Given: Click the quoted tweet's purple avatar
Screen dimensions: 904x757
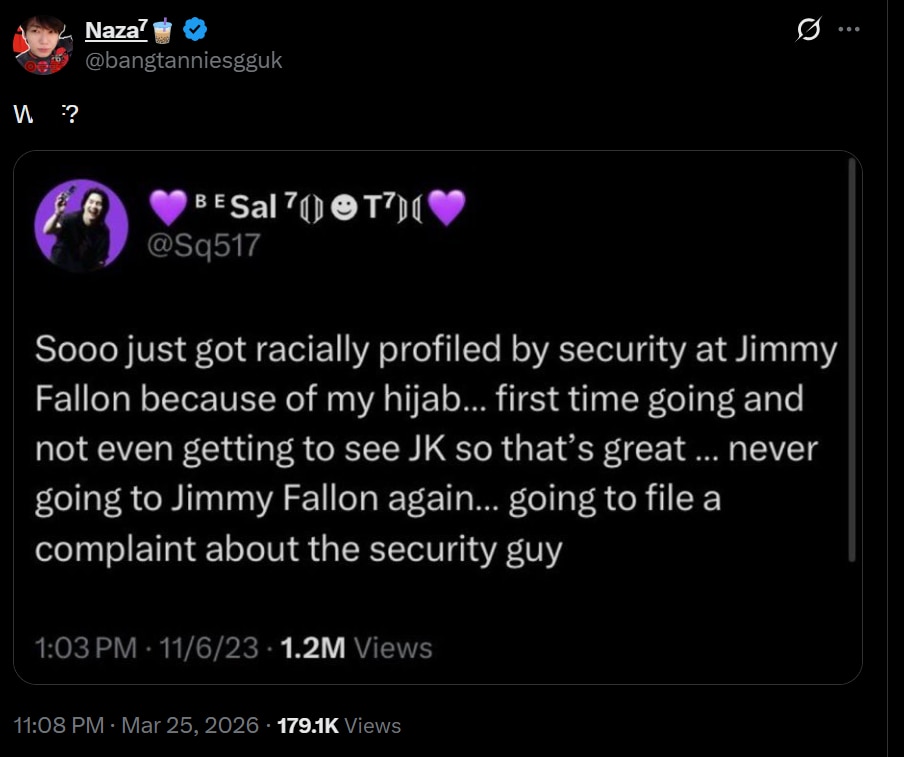Looking at the screenshot, I should pyautogui.click(x=81, y=225).
